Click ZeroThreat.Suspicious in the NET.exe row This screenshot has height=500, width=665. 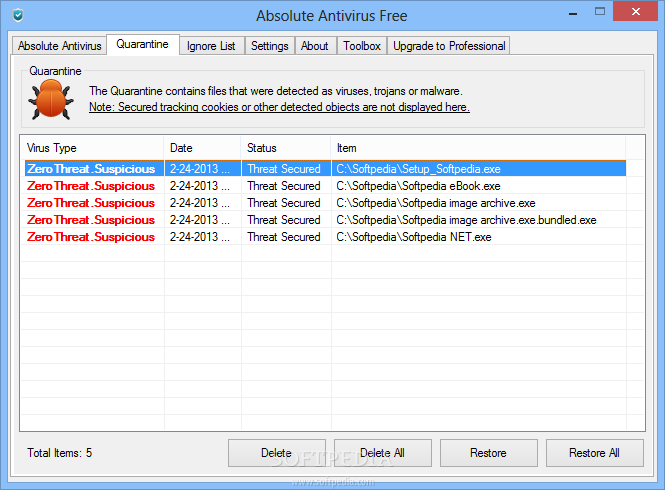pyautogui.click(x=91, y=237)
